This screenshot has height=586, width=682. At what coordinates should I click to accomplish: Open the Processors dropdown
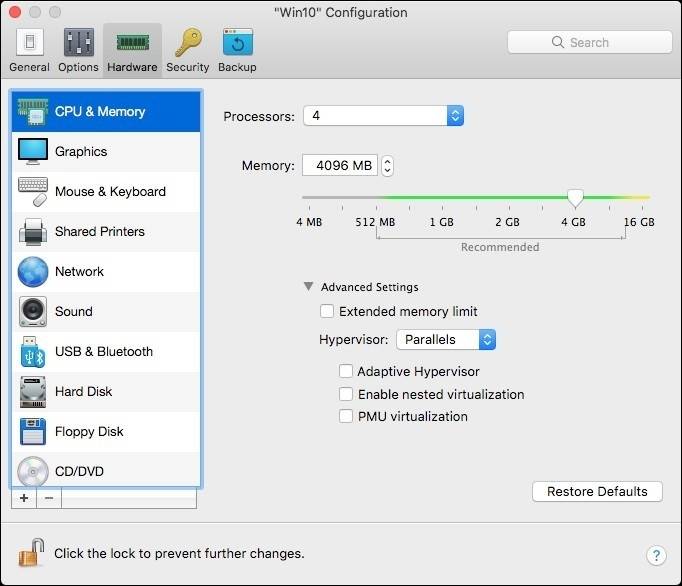(383, 116)
